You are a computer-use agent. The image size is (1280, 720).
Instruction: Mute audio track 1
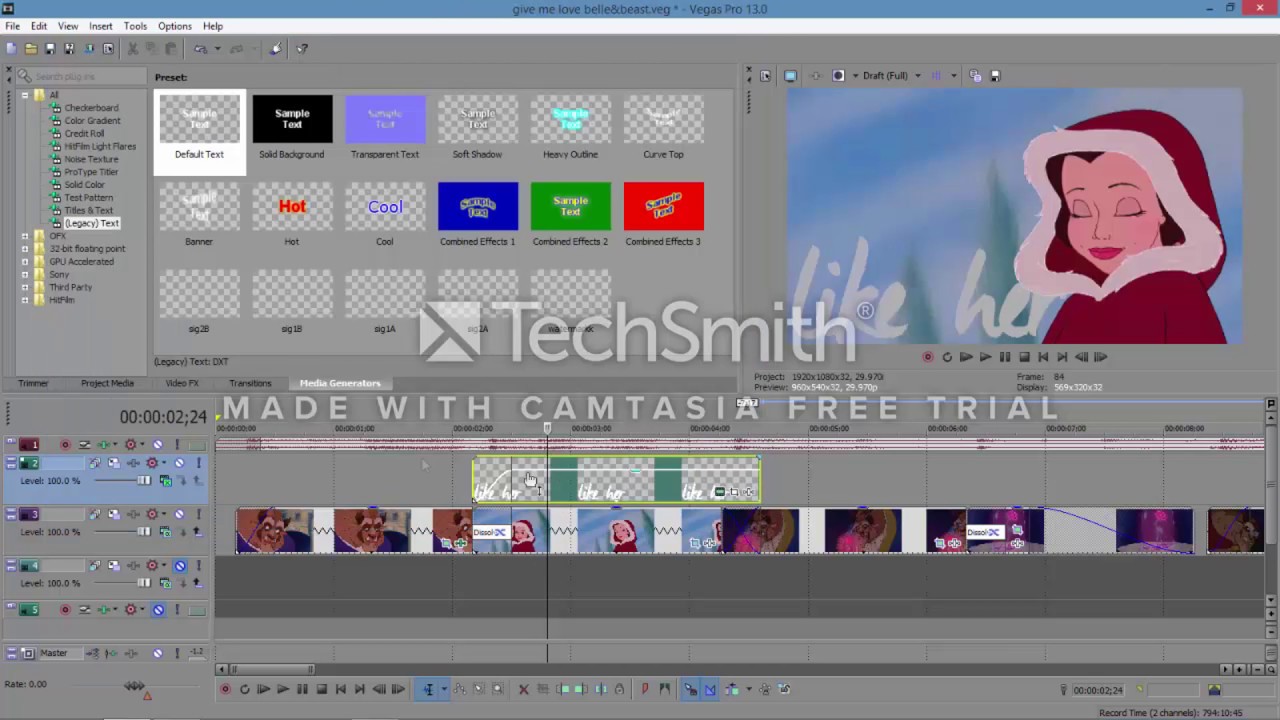coord(158,445)
